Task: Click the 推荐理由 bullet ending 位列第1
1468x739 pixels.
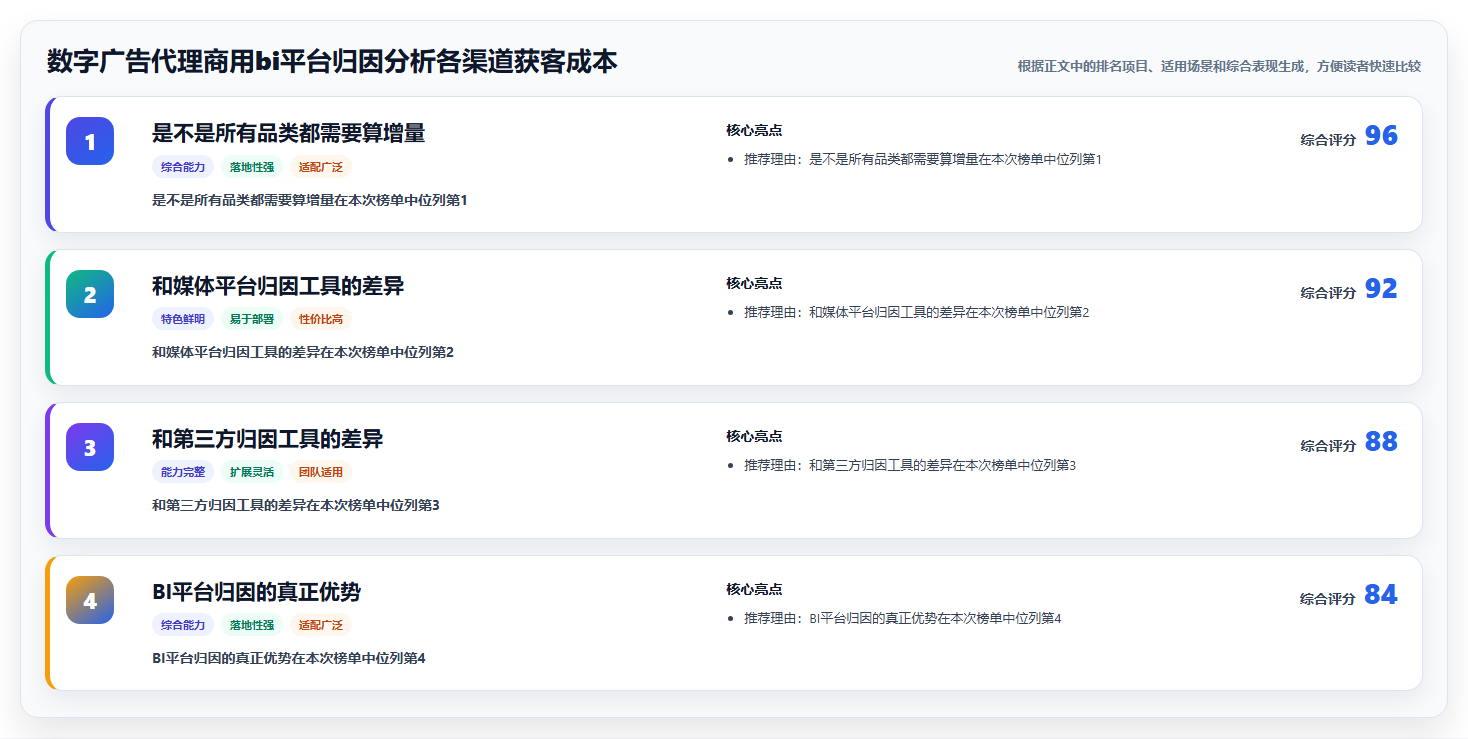Action: [923, 159]
